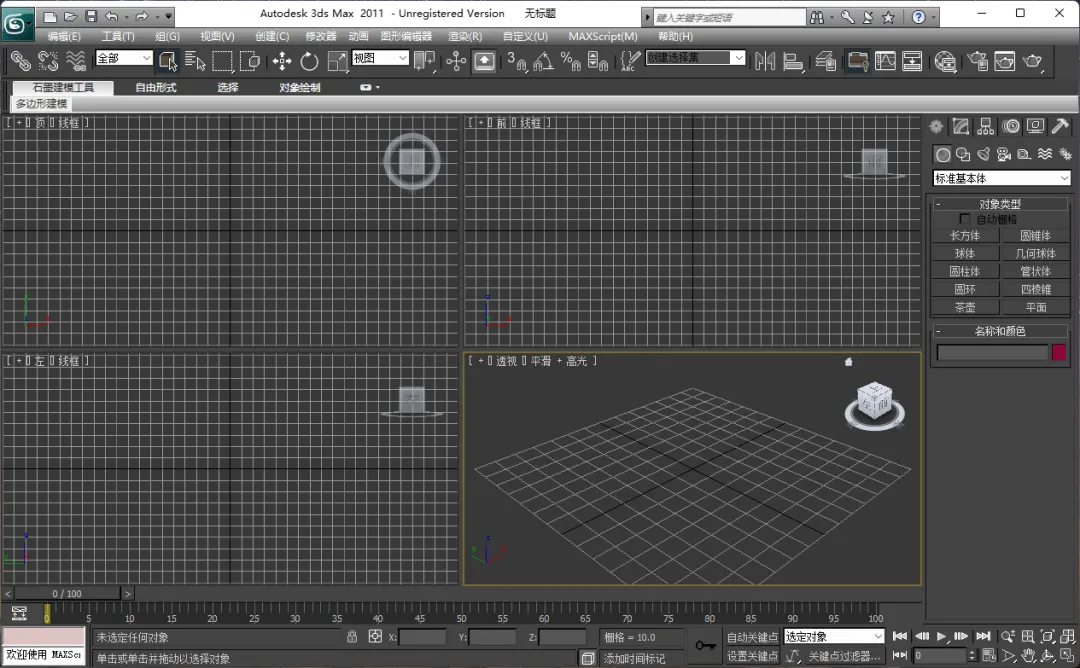Click the Bind to Space Warp icon
This screenshot has width=1080, height=668.
pyautogui.click(x=75, y=61)
